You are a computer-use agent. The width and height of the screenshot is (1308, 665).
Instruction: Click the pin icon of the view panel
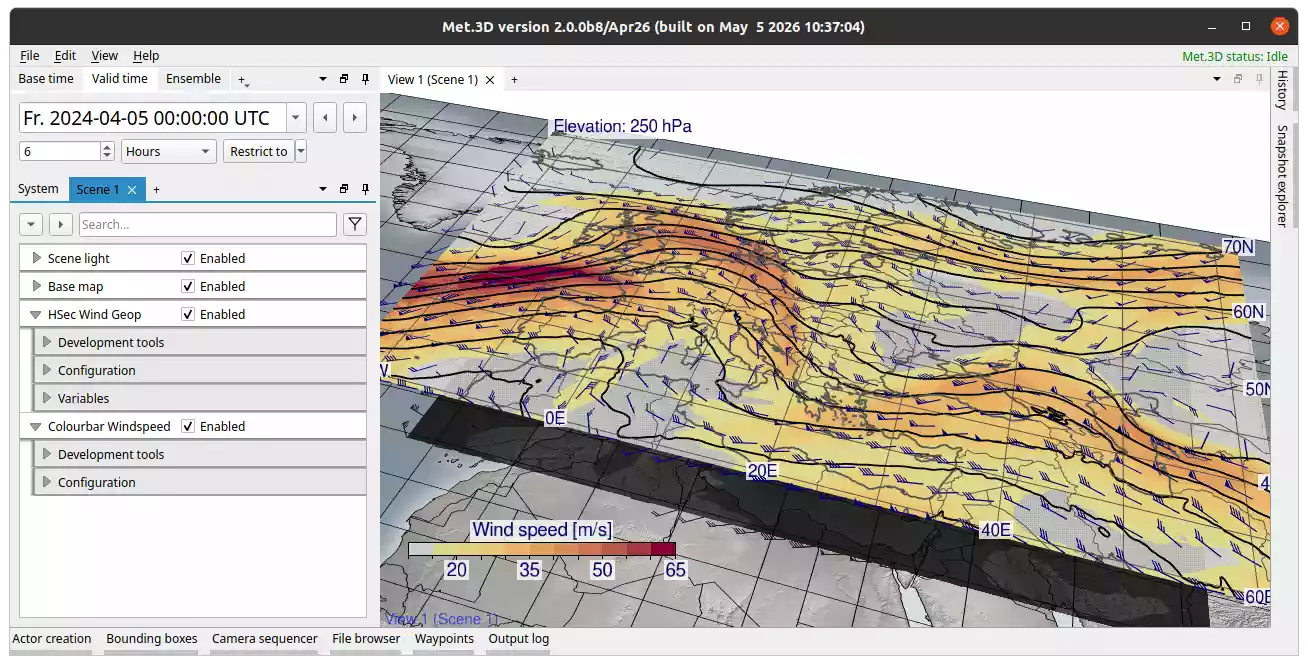tap(1258, 79)
